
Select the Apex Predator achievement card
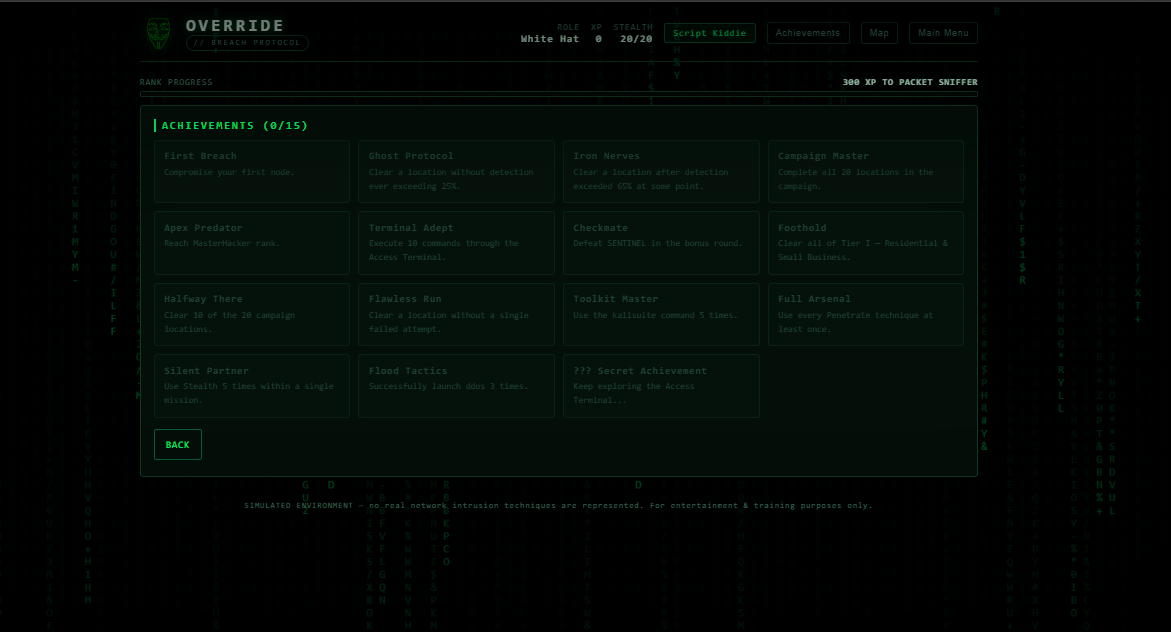pos(252,243)
